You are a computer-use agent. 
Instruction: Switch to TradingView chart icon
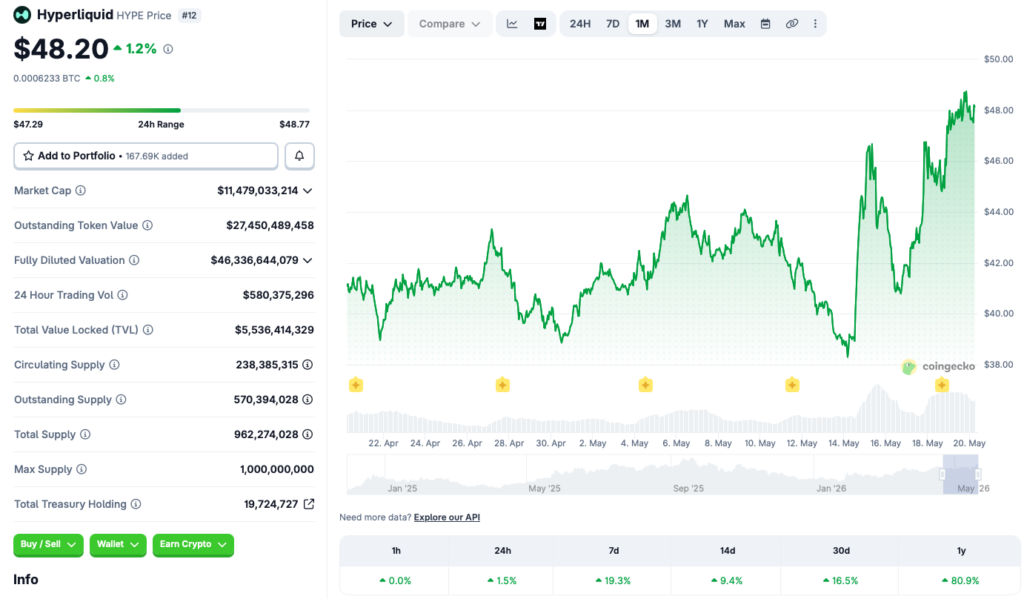540,24
